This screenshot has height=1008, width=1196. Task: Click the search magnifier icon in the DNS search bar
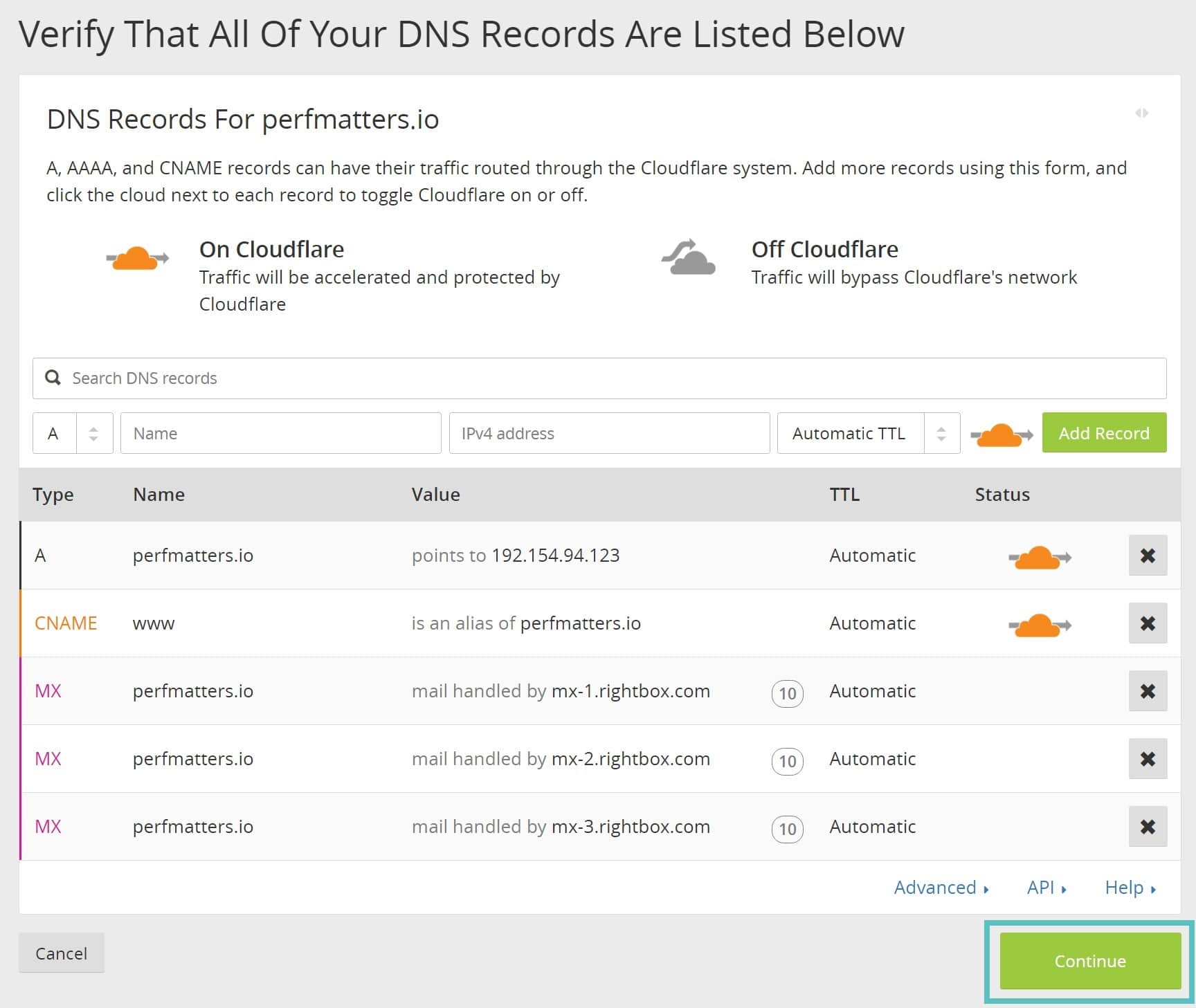click(53, 378)
